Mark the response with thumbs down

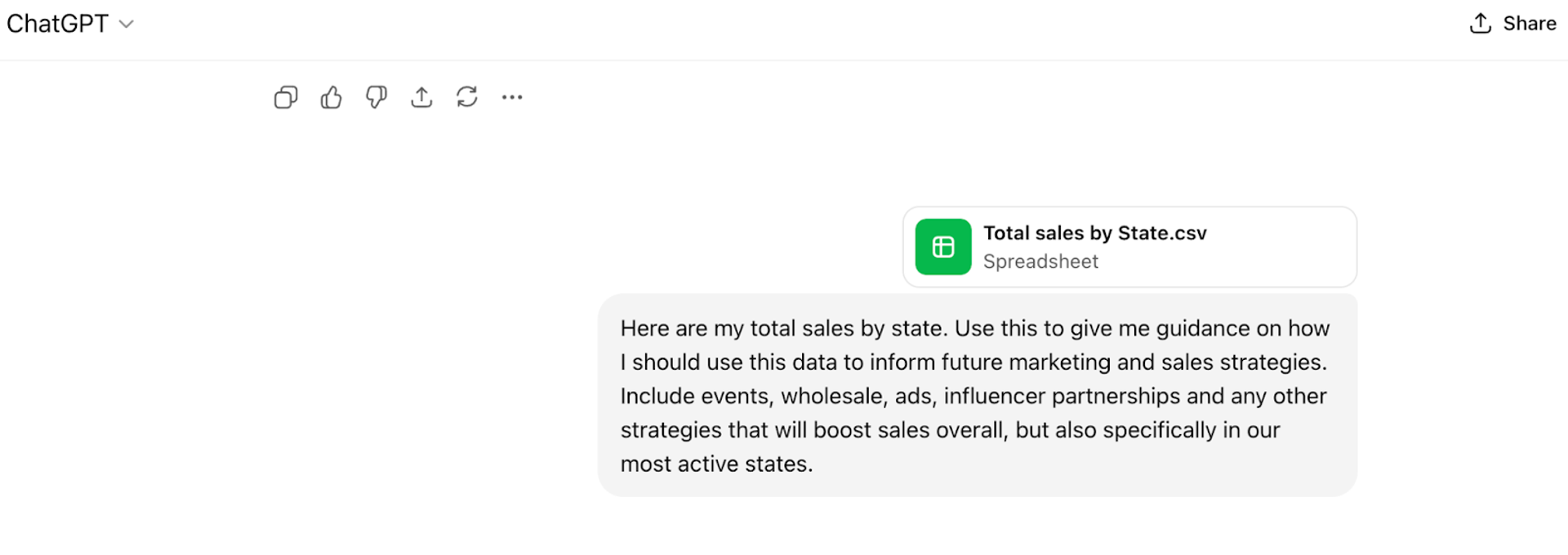pyautogui.click(x=376, y=98)
